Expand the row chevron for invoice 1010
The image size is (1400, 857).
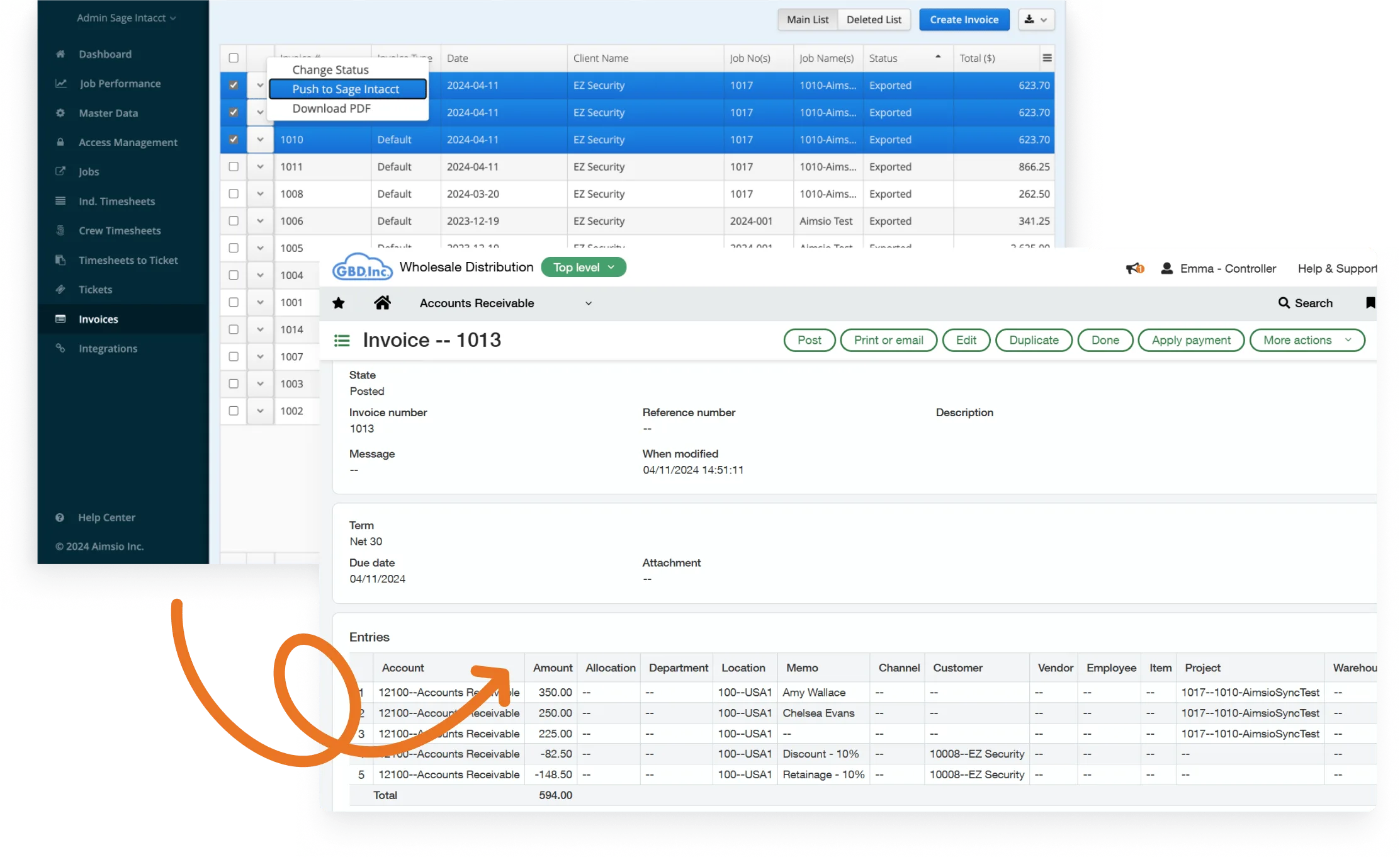point(260,139)
